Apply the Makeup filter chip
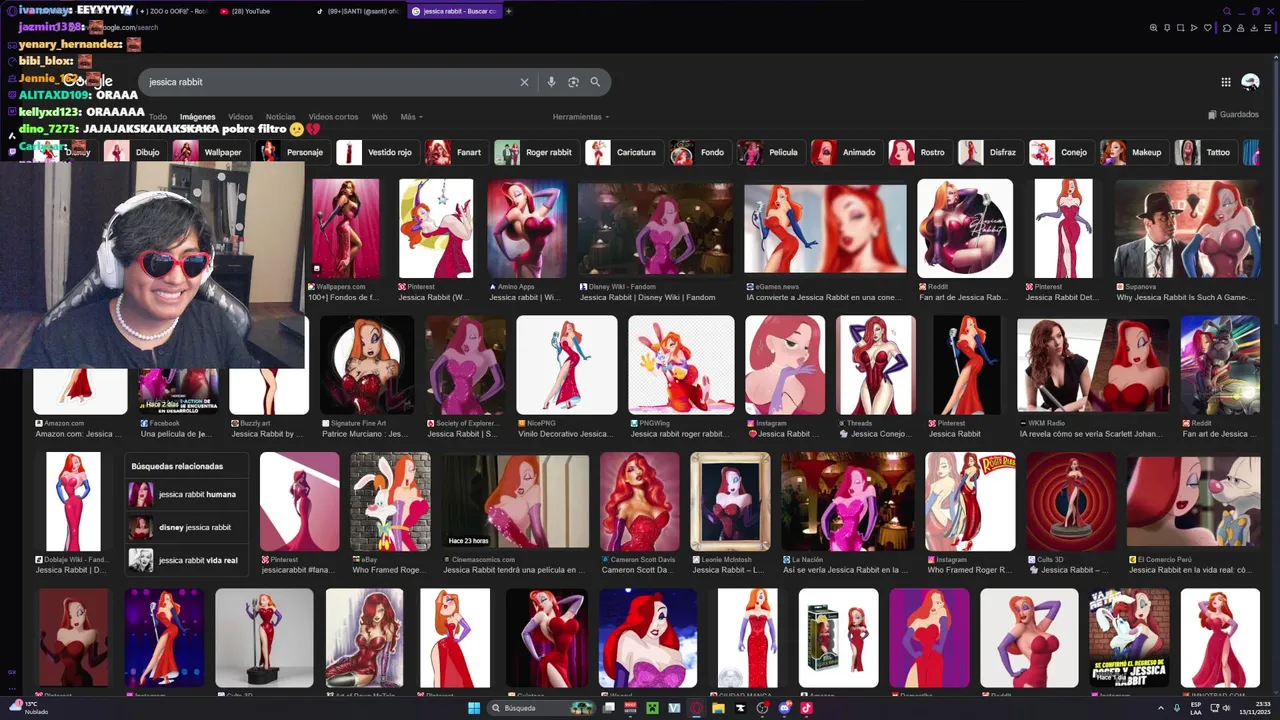Viewport: 1280px width, 720px height. [1134, 152]
